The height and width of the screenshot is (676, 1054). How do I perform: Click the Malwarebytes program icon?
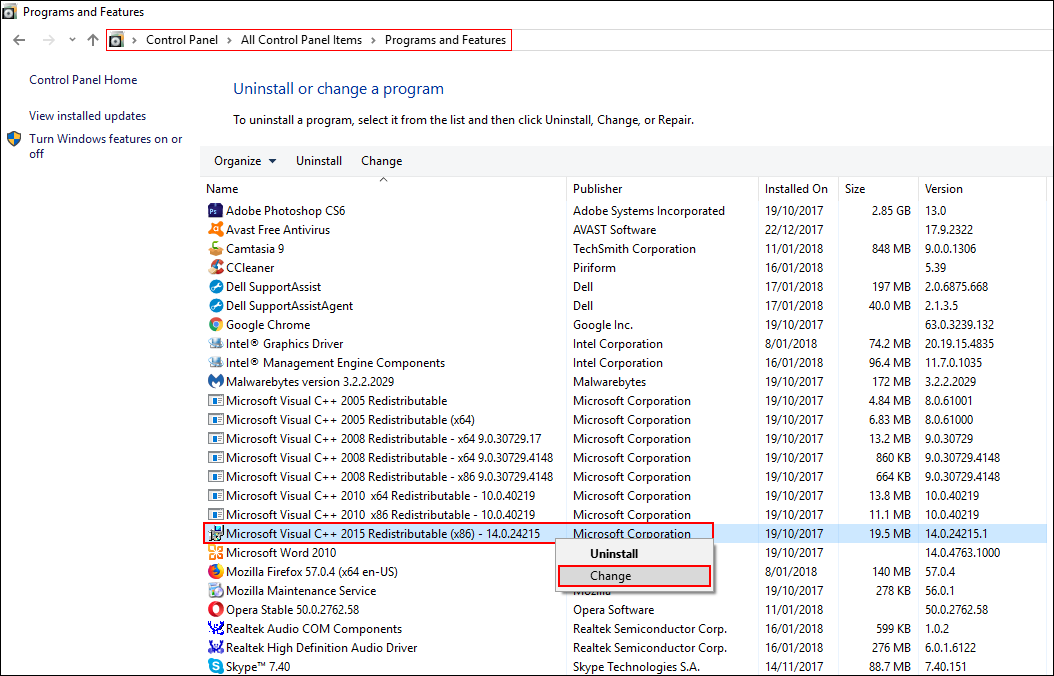(x=215, y=381)
